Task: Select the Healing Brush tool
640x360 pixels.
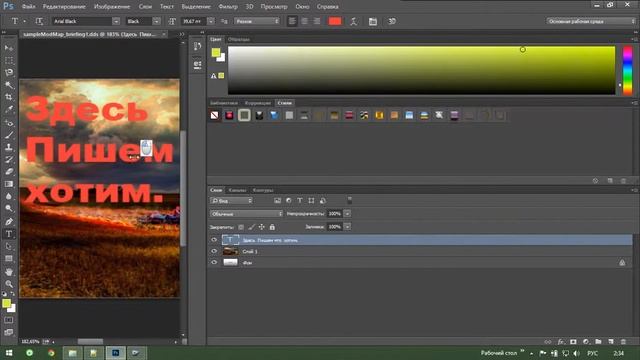Action: (x=9, y=122)
